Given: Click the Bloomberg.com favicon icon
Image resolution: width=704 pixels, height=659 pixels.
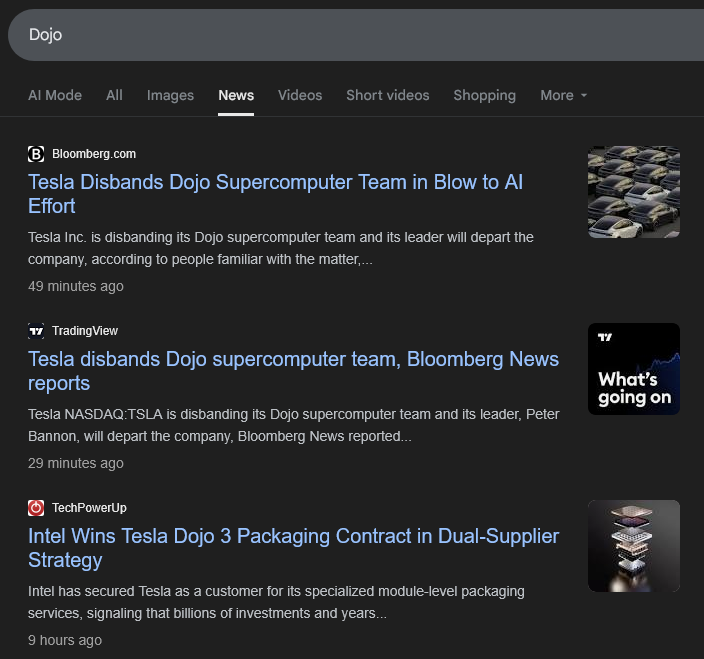Looking at the screenshot, I should (36, 154).
